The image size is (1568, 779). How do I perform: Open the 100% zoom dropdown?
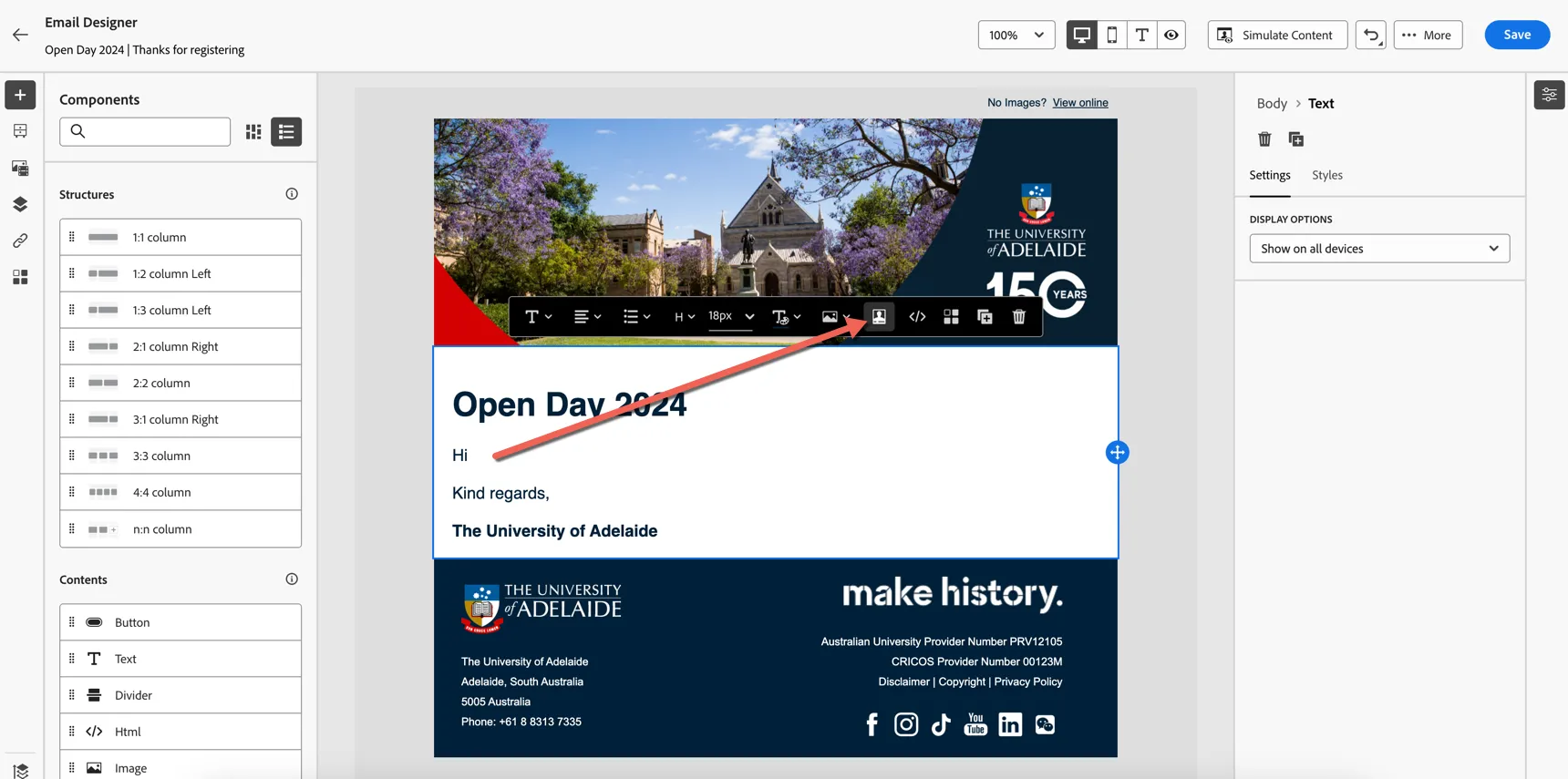coord(1016,35)
